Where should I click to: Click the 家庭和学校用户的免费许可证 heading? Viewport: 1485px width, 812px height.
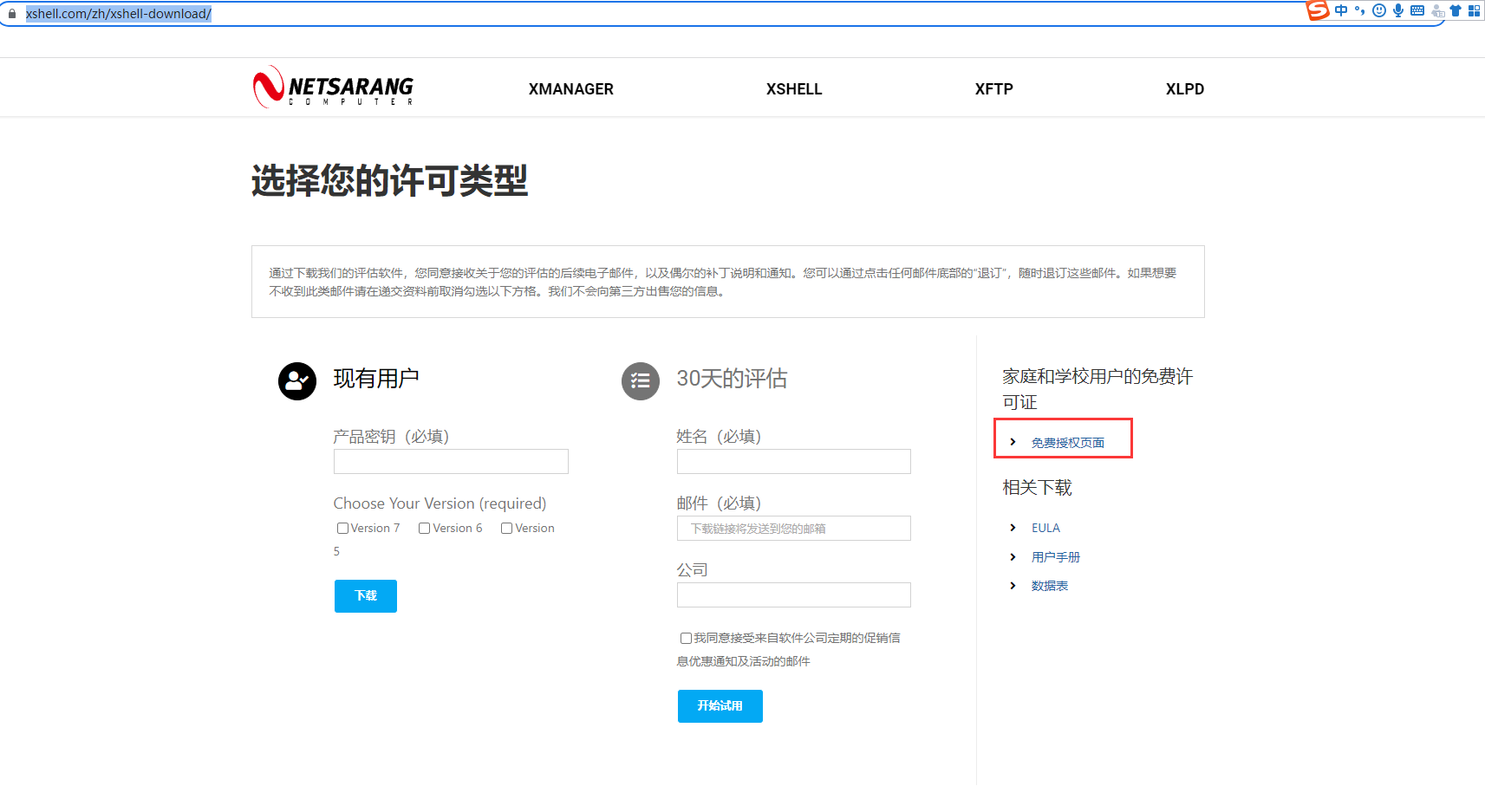(1098, 389)
